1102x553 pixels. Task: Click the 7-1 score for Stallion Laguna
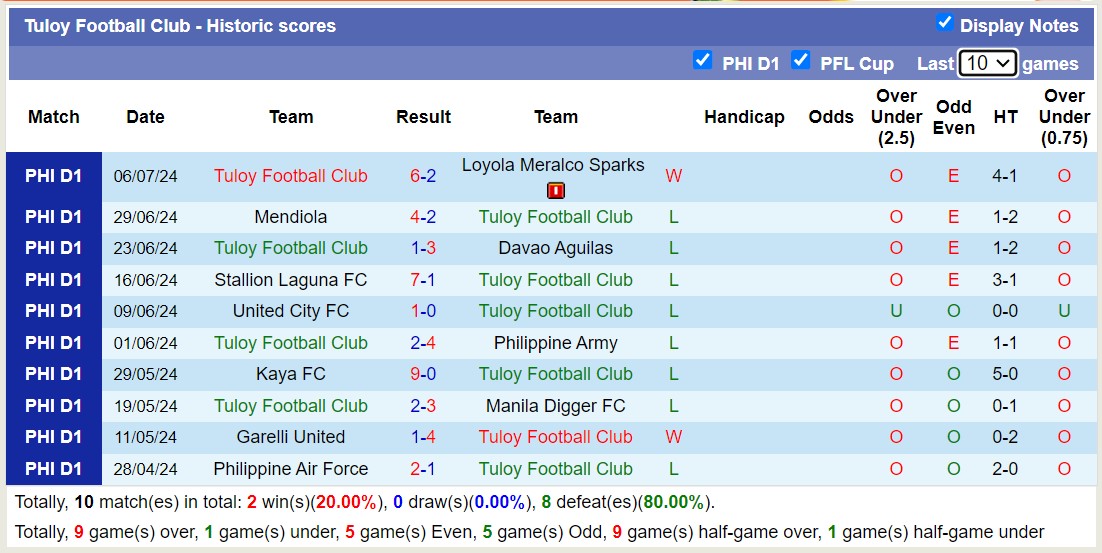pos(423,280)
